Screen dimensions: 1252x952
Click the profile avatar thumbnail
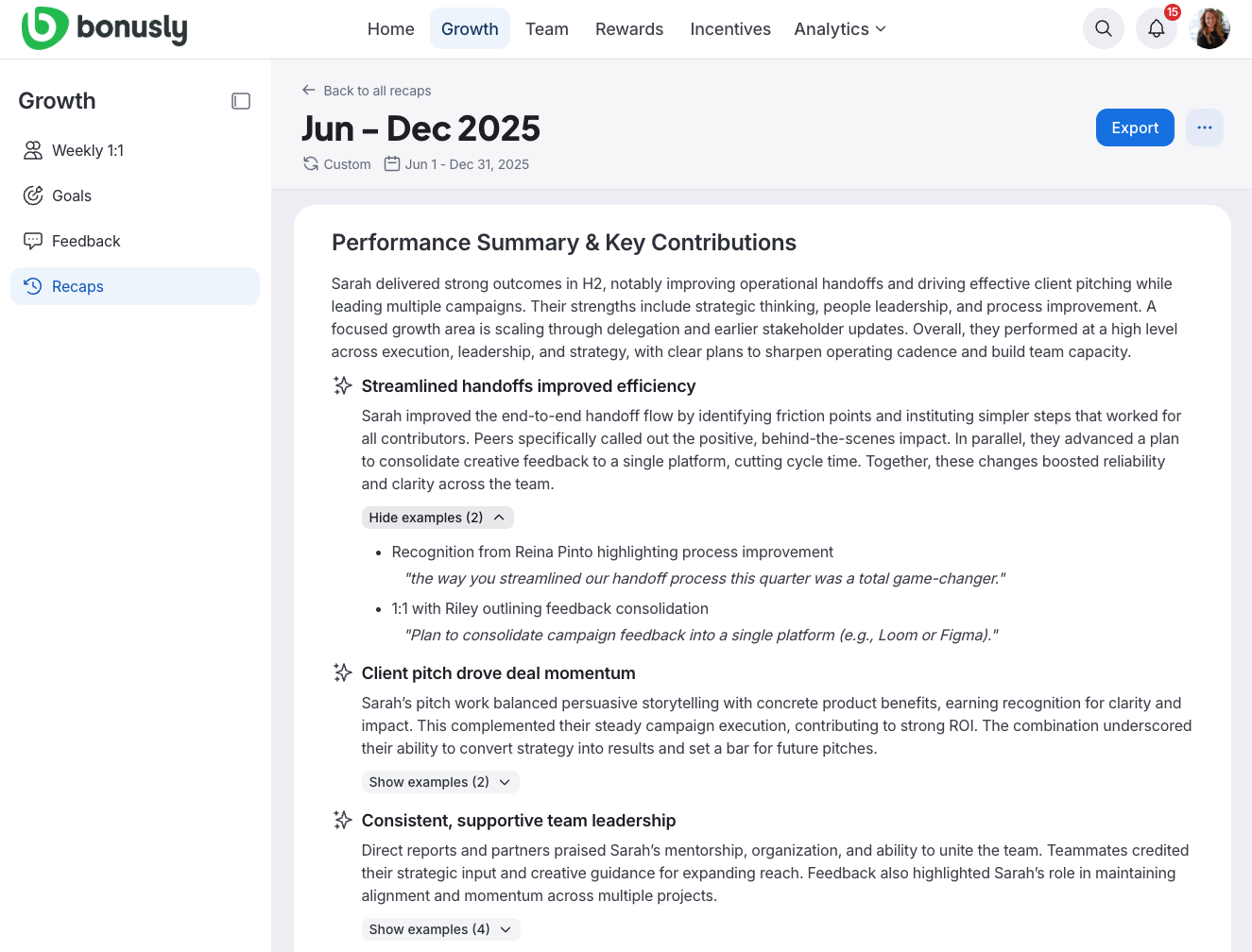click(1210, 28)
